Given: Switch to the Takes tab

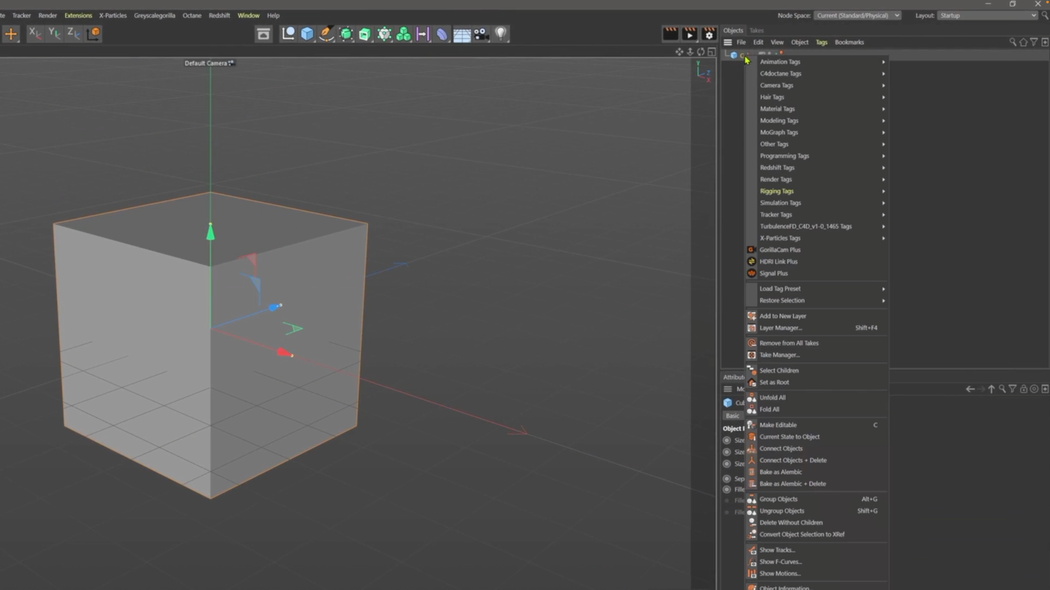Looking at the screenshot, I should click(758, 30).
